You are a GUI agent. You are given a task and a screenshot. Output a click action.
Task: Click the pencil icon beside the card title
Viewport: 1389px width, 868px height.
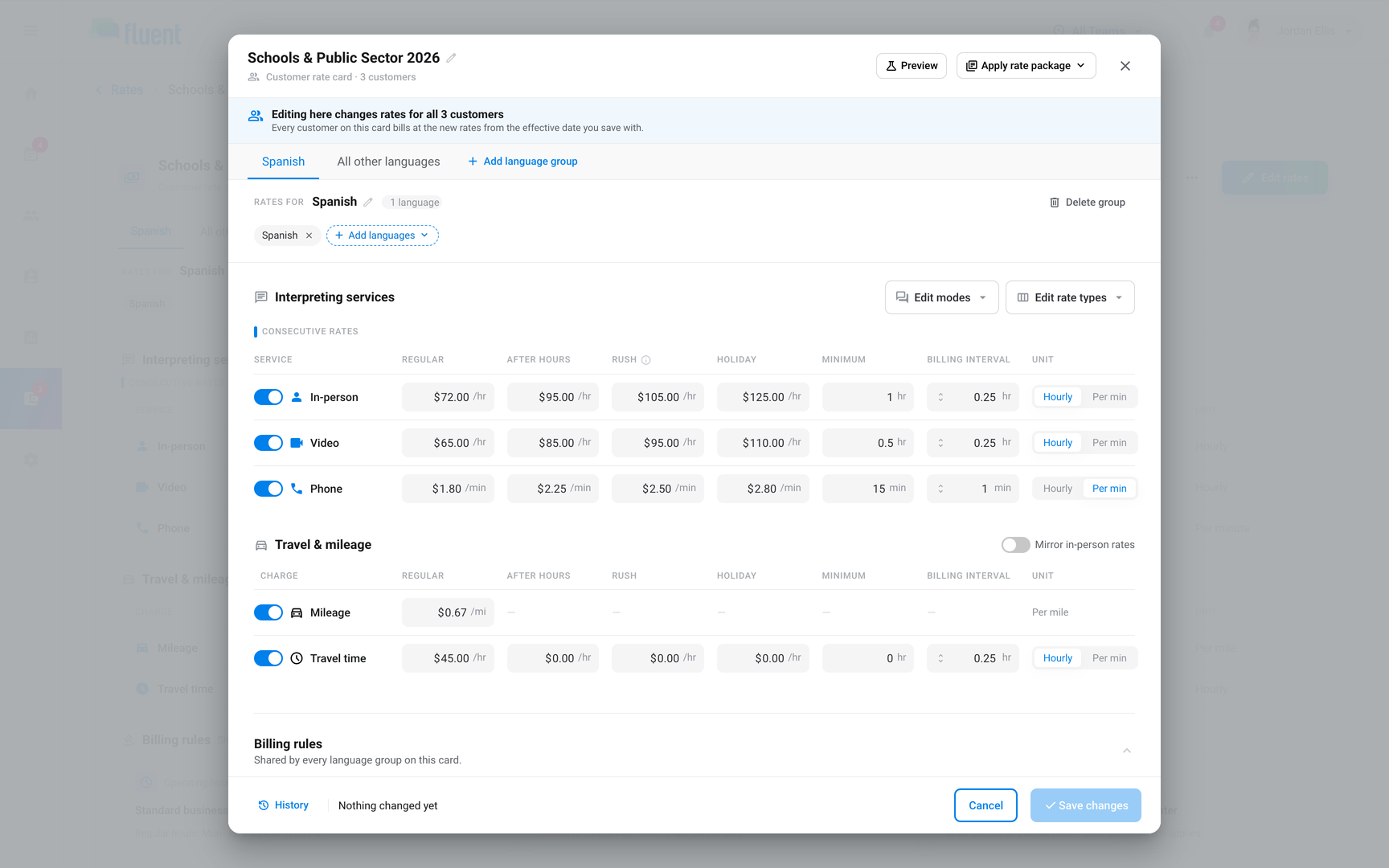click(452, 58)
